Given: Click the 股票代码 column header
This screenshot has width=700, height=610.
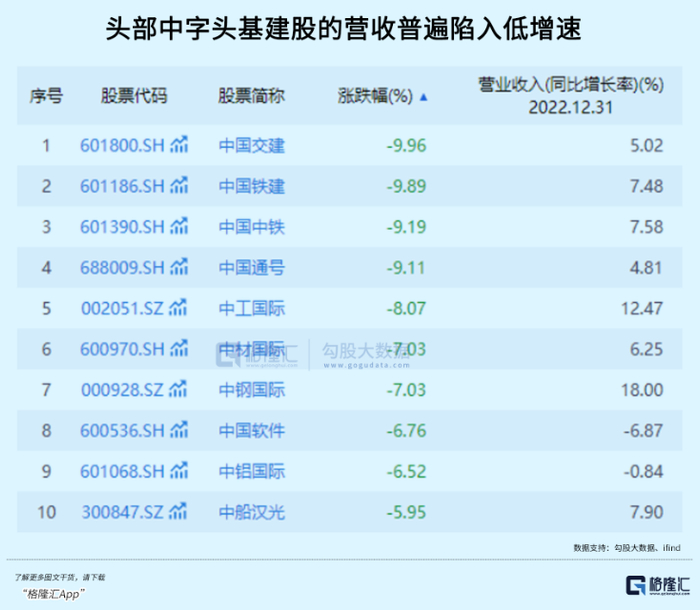Looking at the screenshot, I should (x=134, y=96).
